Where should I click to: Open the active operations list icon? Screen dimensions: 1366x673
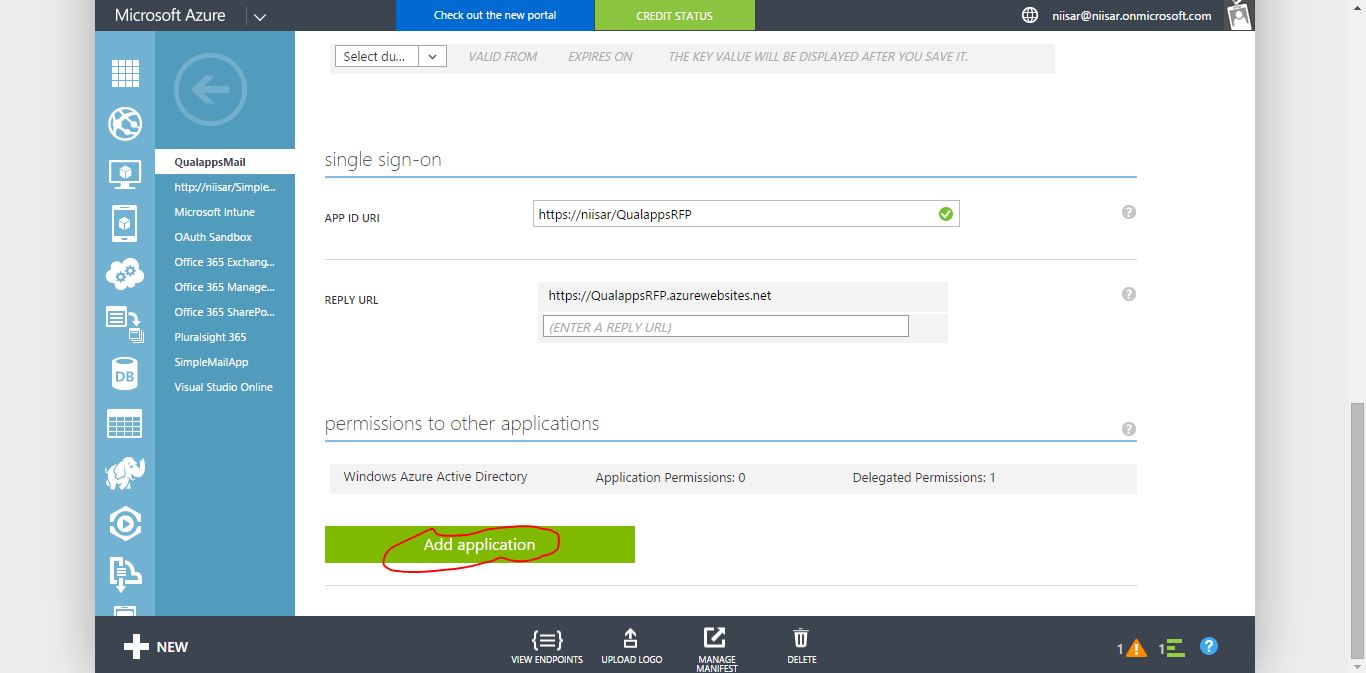1176,648
